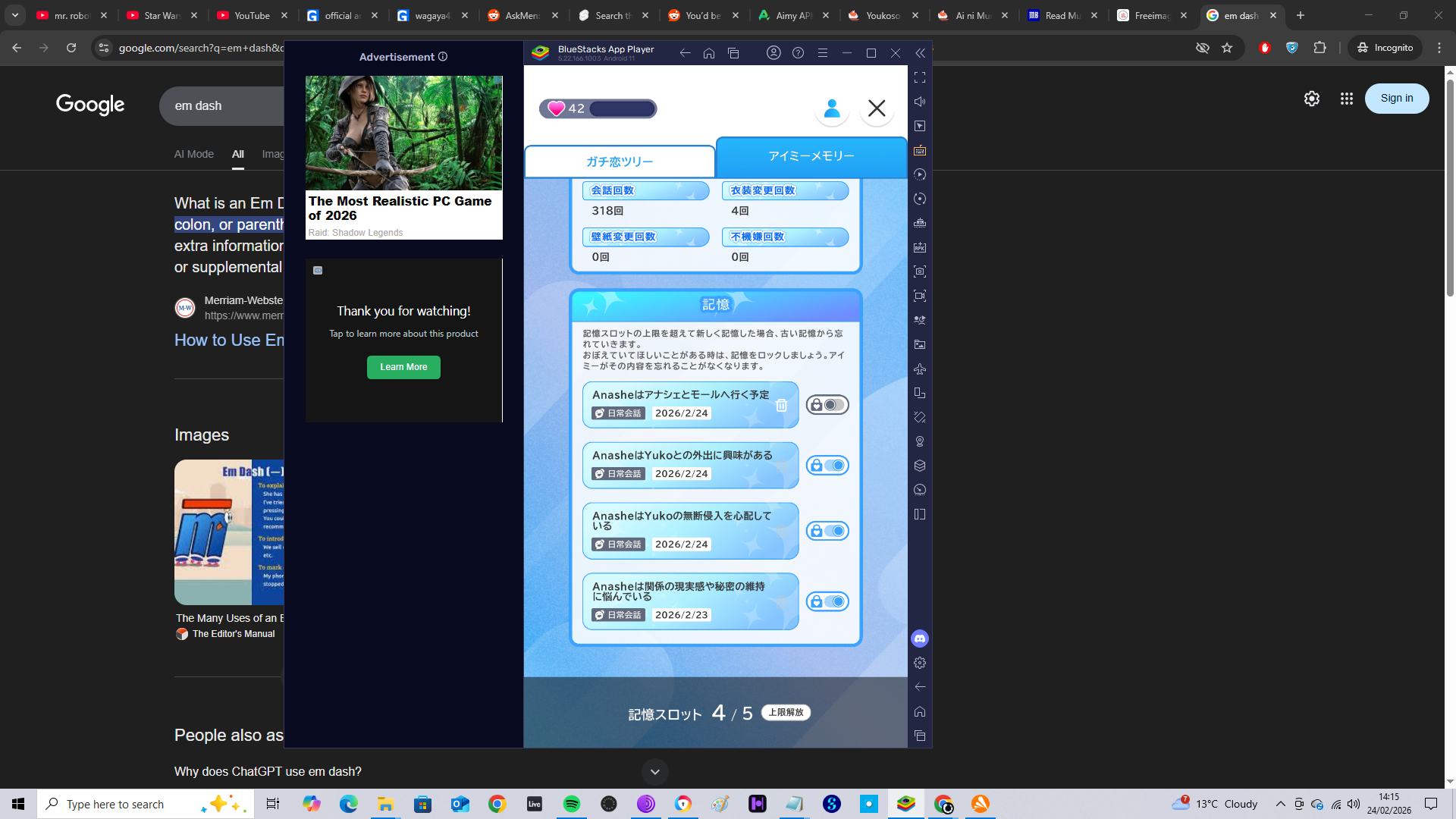Open blue user profile icon in game
The width and height of the screenshot is (1456, 819).
pos(832,108)
